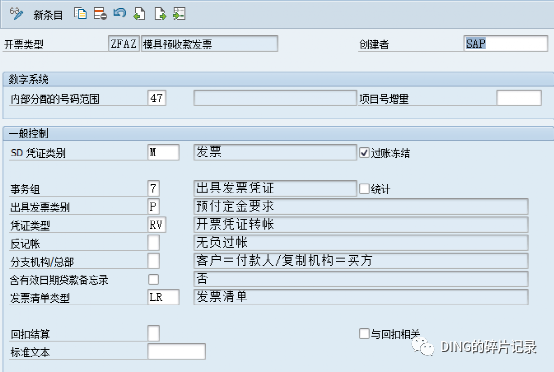
Task: Click the 发票清单类型 field with LR
Action: coord(163,297)
